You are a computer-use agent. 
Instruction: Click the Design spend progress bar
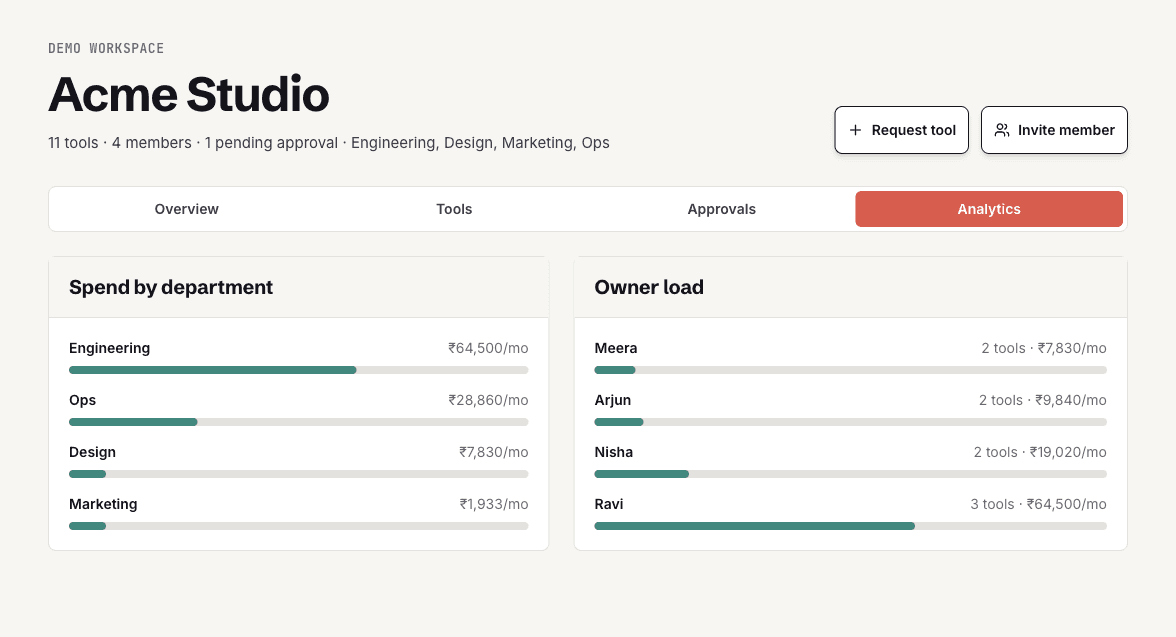point(298,474)
